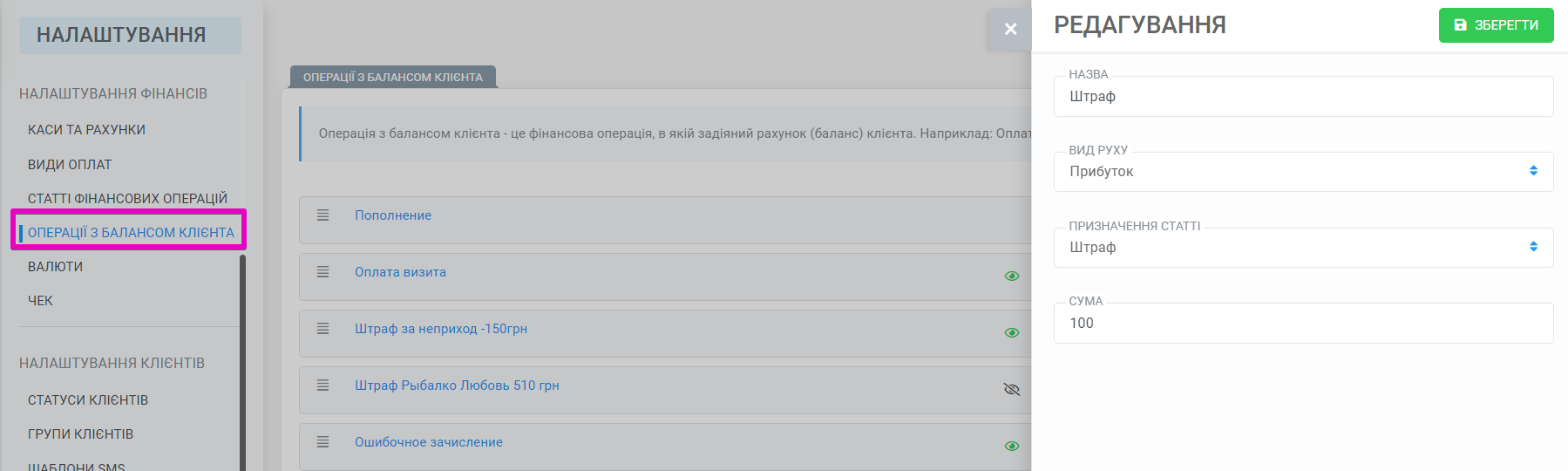Image resolution: width=1568 pixels, height=471 pixels.
Task: Show hidden Штраф Рыбалко Любовь operation
Action: (x=1012, y=389)
